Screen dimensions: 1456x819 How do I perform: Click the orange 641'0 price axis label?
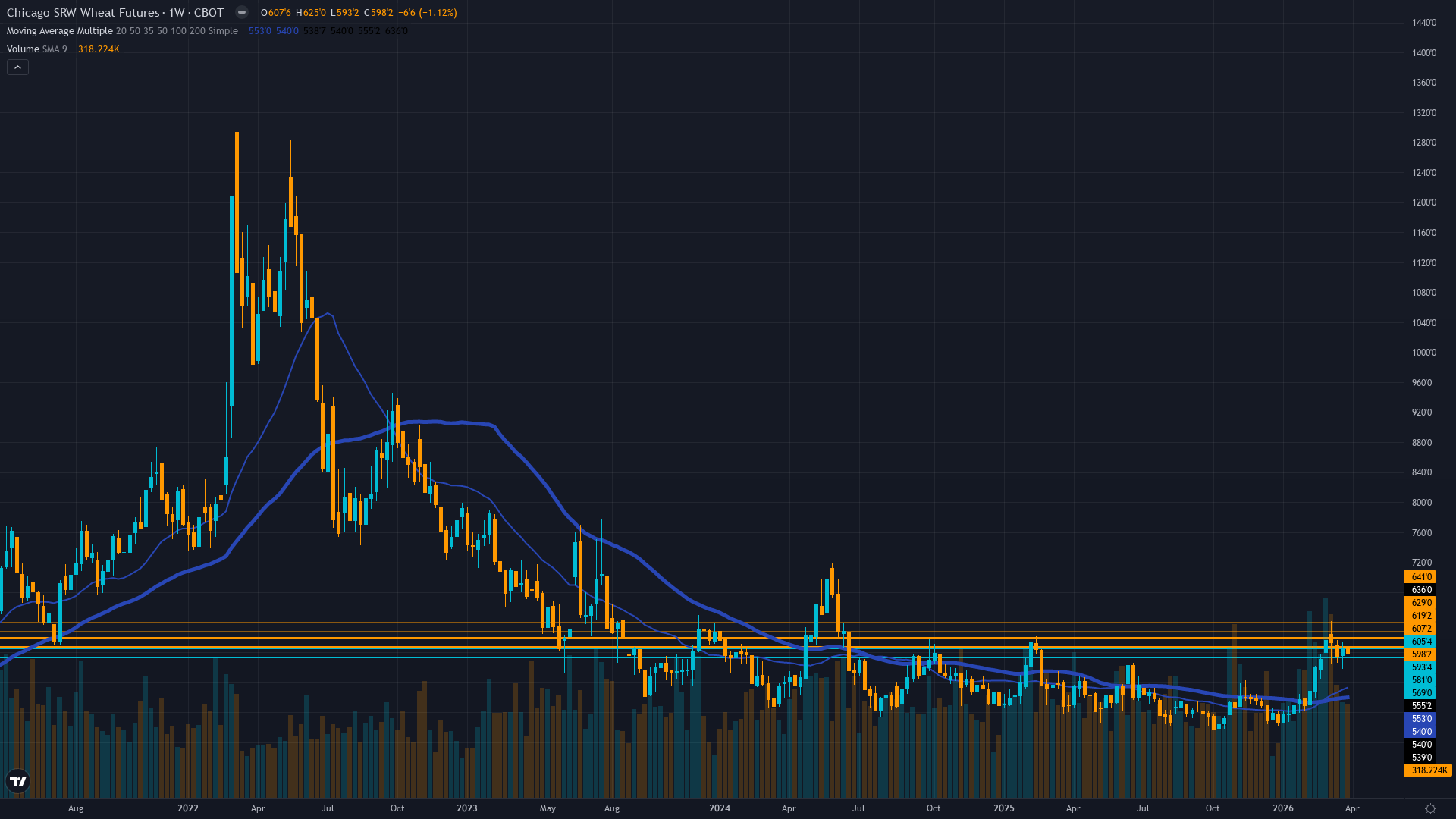click(1420, 577)
